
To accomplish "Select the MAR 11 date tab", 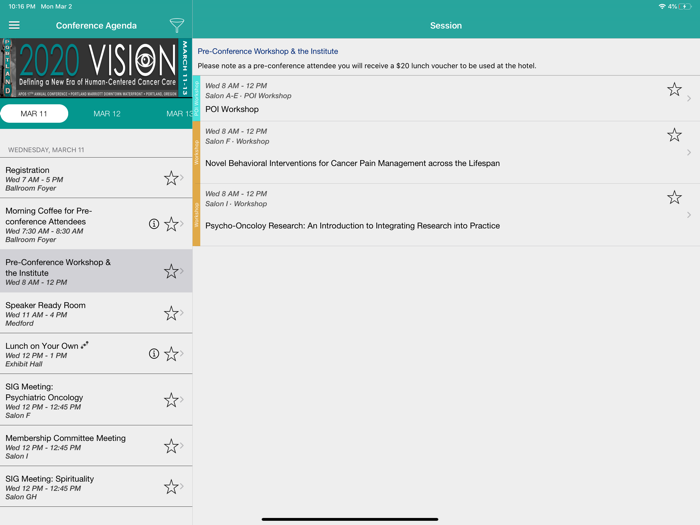I will click(x=34, y=113).
